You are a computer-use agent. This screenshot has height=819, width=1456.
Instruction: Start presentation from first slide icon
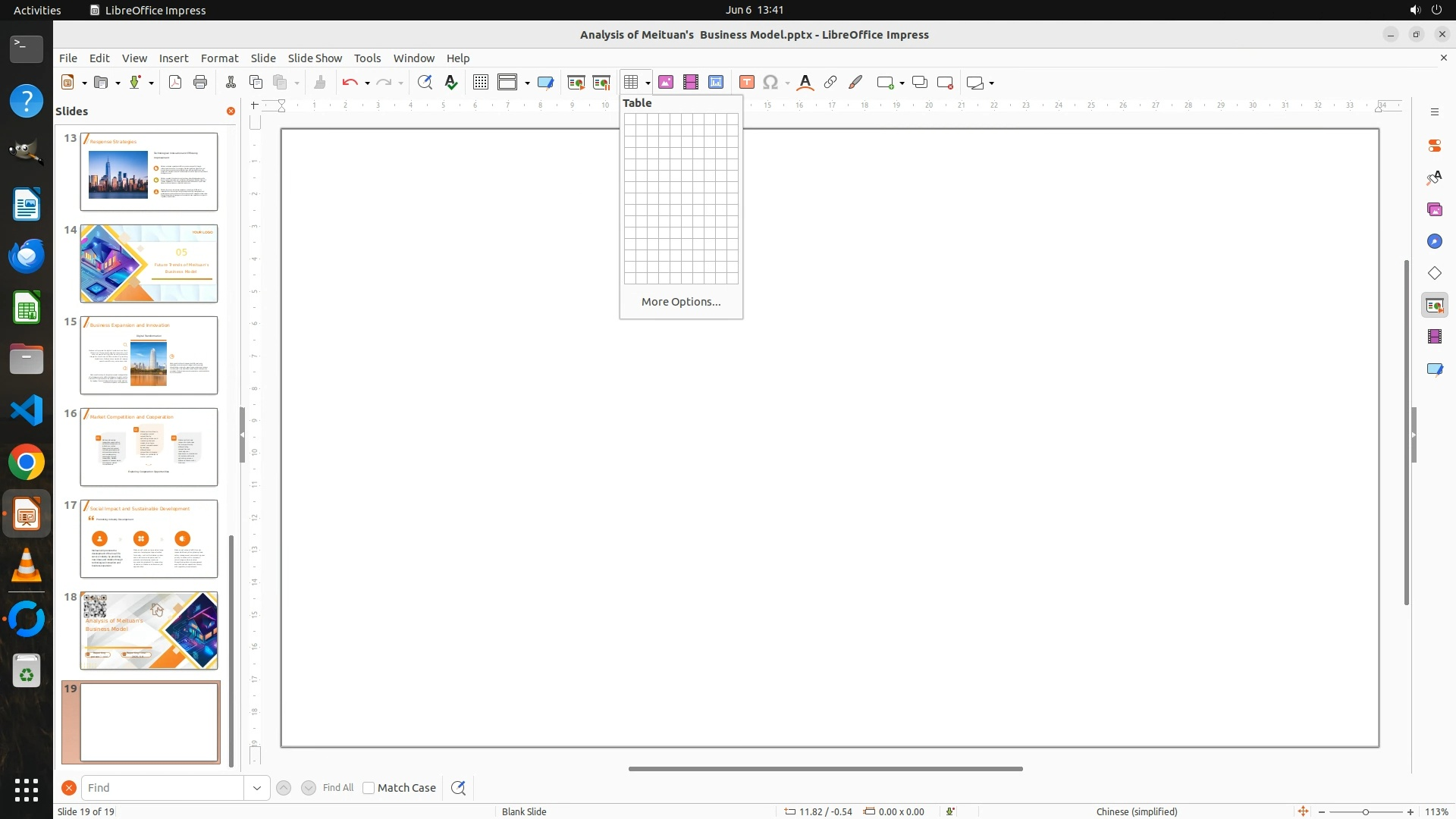coord(576,83)
